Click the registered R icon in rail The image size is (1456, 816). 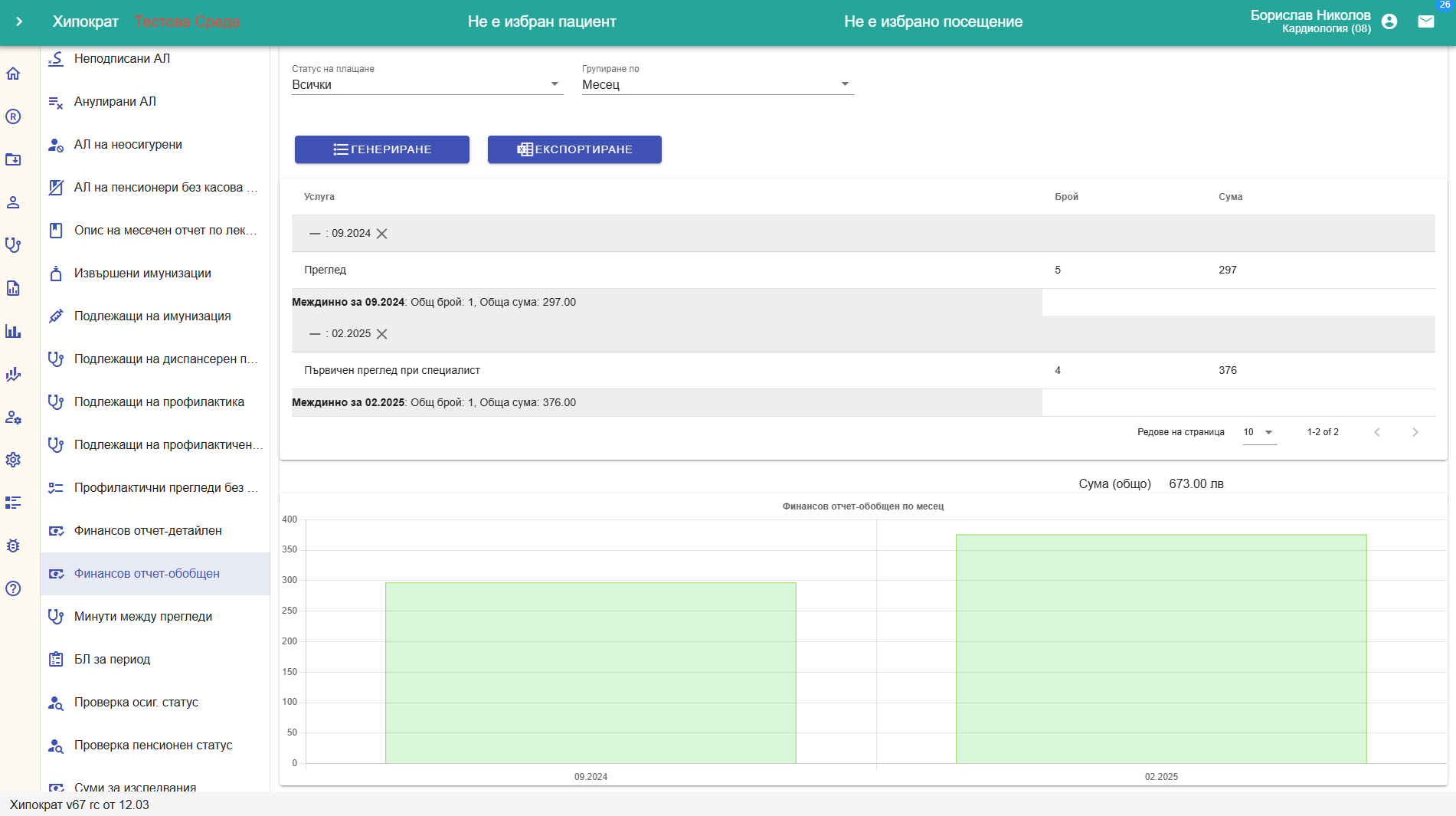point(13,116)
